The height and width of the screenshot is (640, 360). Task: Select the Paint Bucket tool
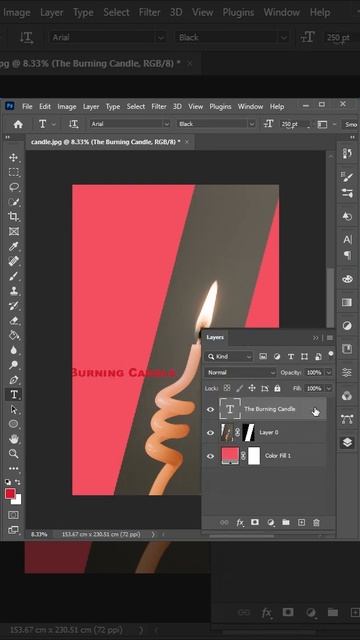[13, 335]
